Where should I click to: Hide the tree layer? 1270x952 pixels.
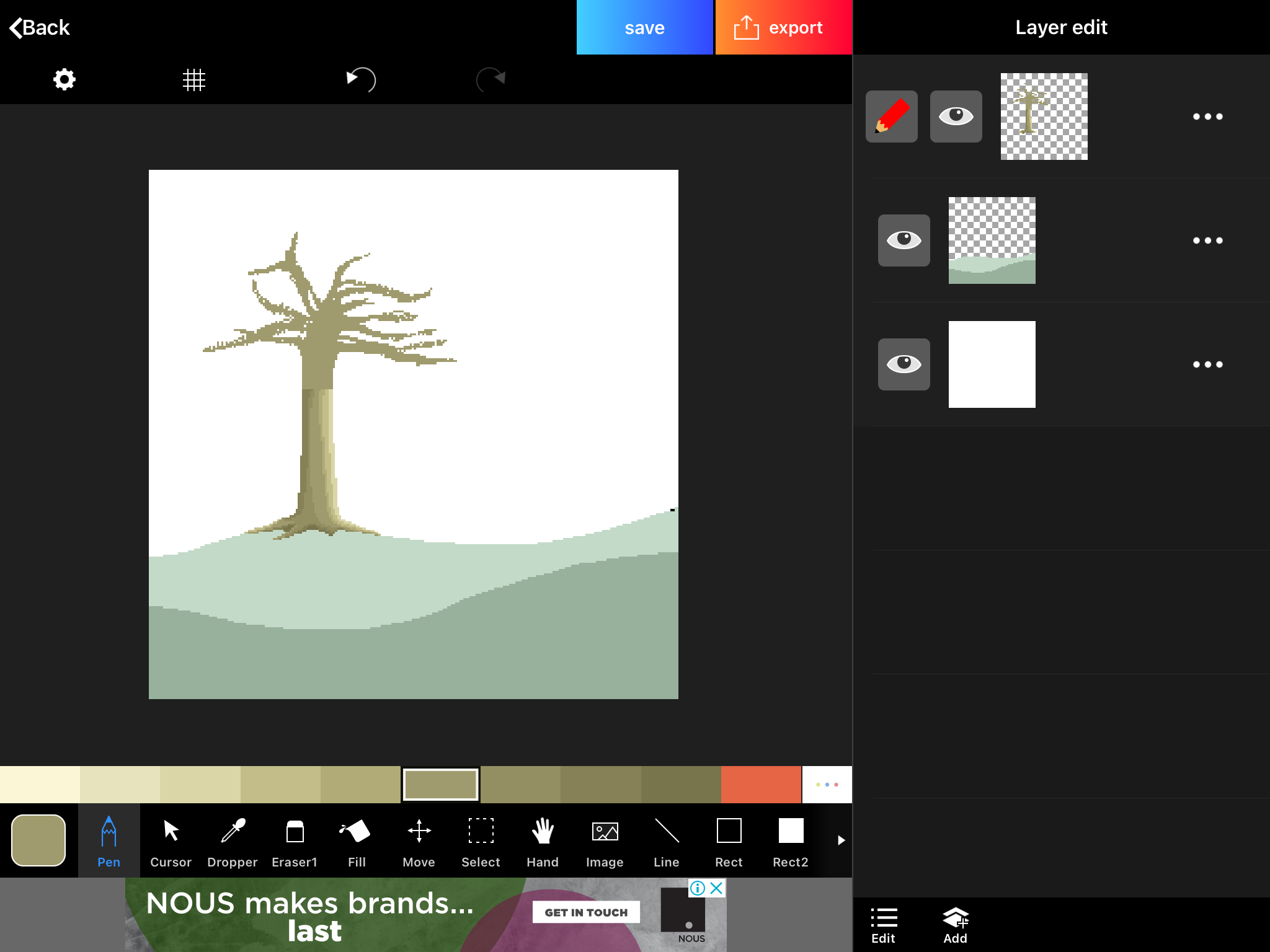956,117
